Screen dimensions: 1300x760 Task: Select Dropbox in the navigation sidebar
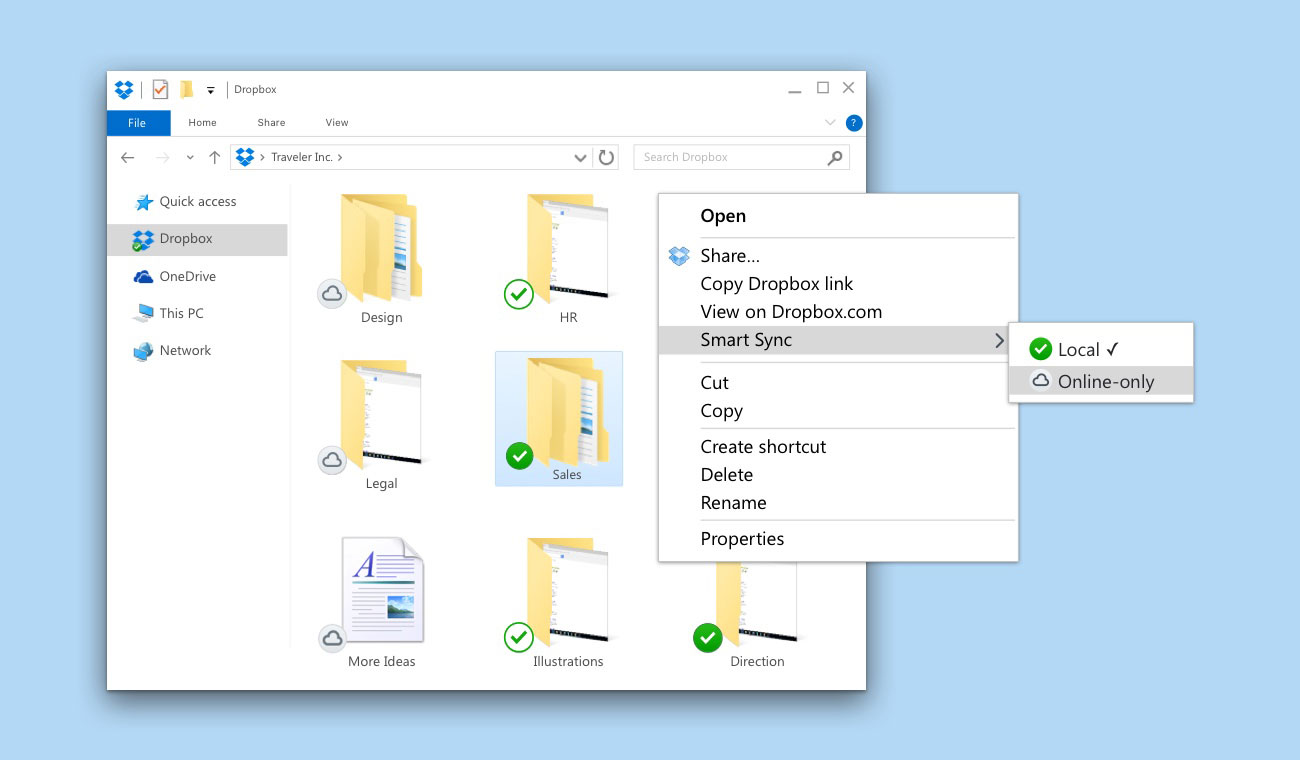(185, 238)
